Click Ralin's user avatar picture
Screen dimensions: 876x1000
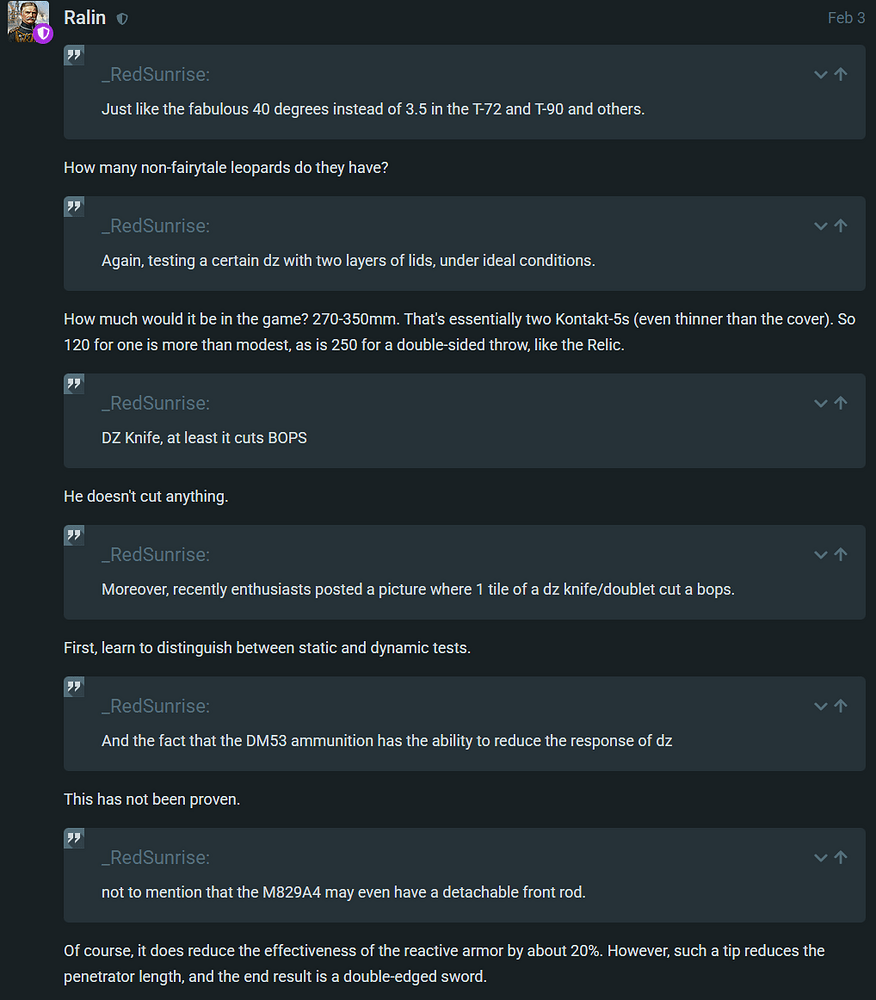[27, 20]
